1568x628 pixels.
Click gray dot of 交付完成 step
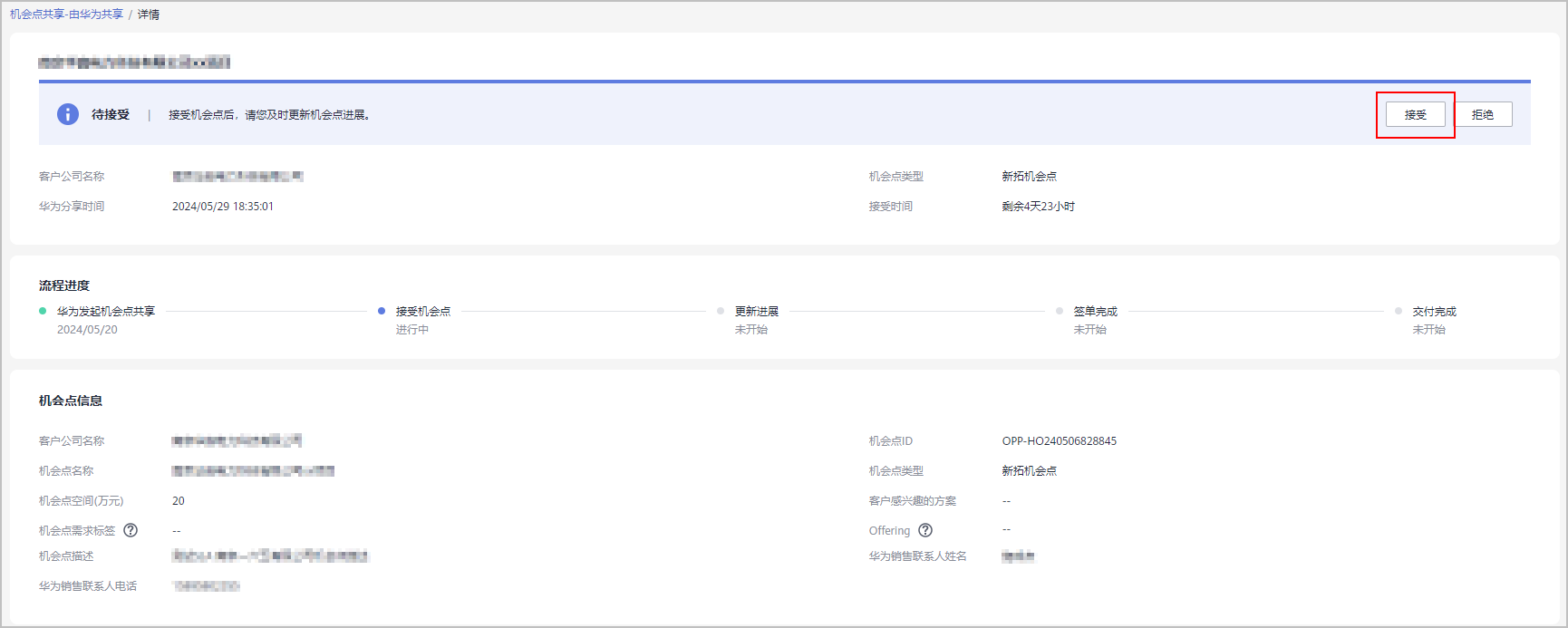[1399, 311]
